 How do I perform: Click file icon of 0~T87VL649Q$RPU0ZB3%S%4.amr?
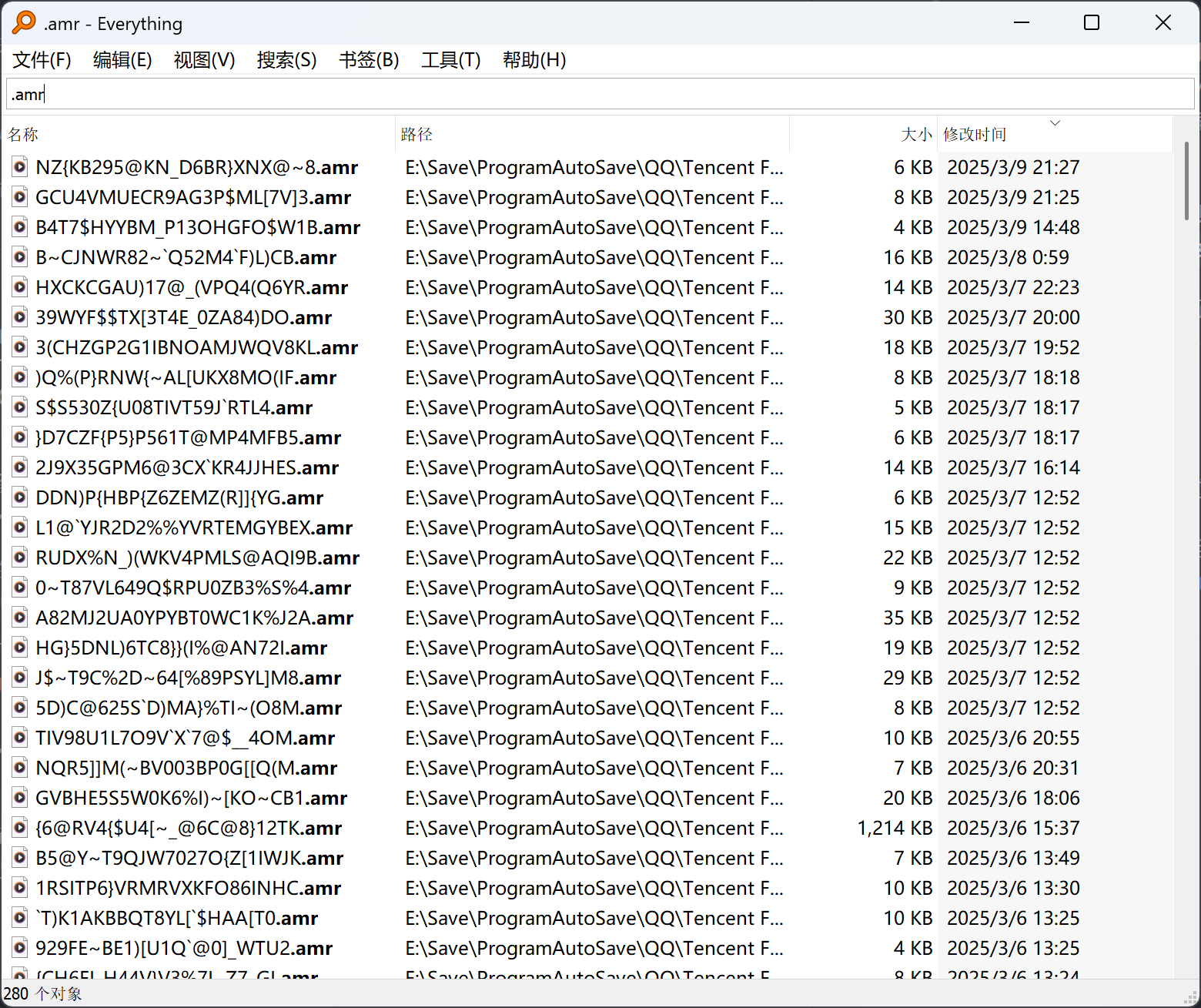click(20, 588)
